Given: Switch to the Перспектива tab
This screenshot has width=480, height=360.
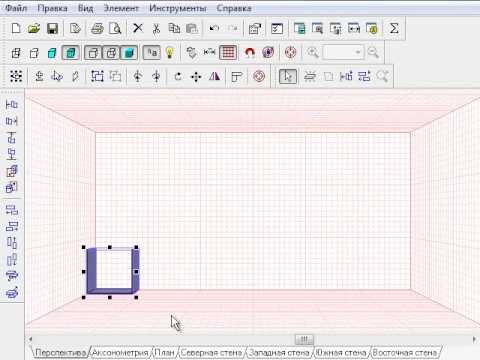Looking at the screenshot, I should point(60,352).
